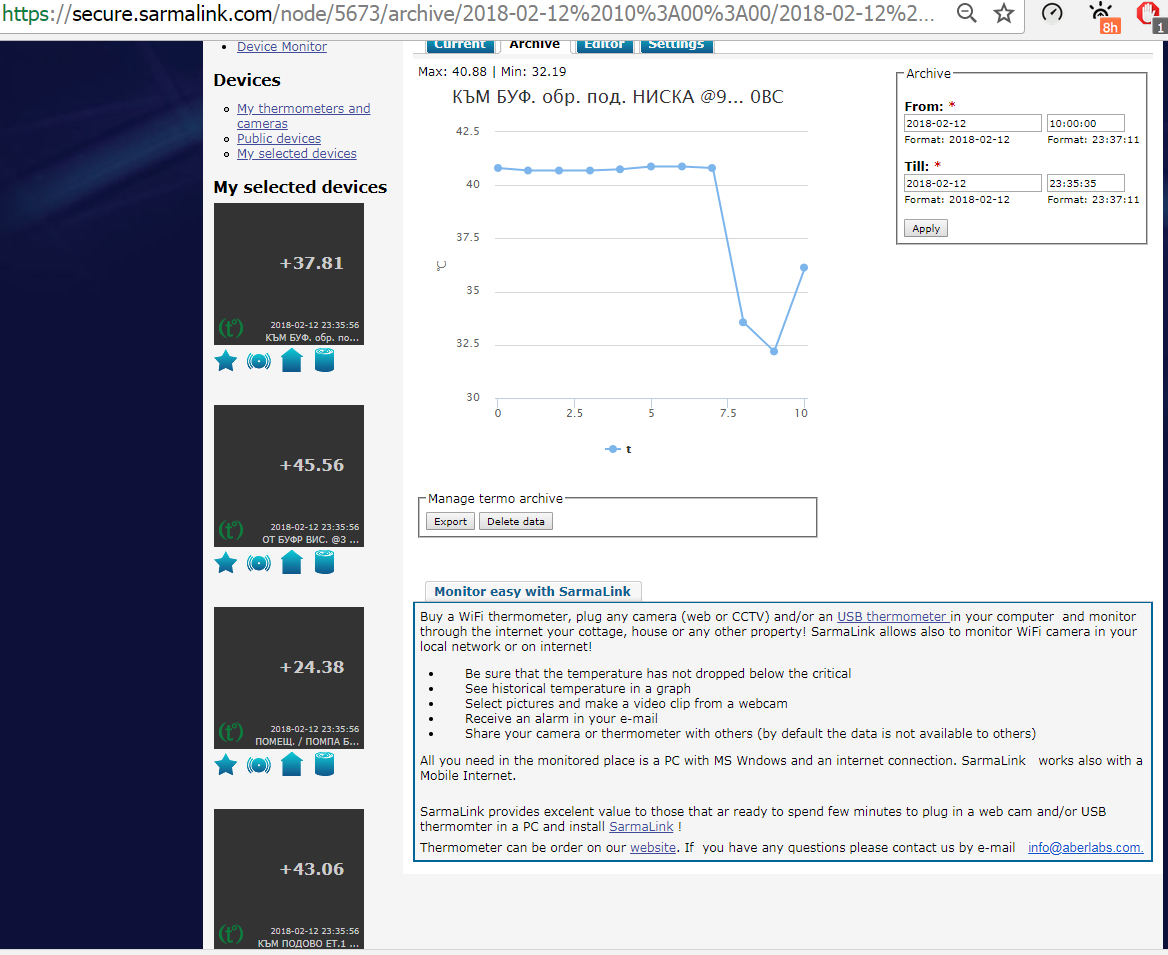Follow the USB thermometer link
The image size is (1168, 955).
click(x=892, y=617)
